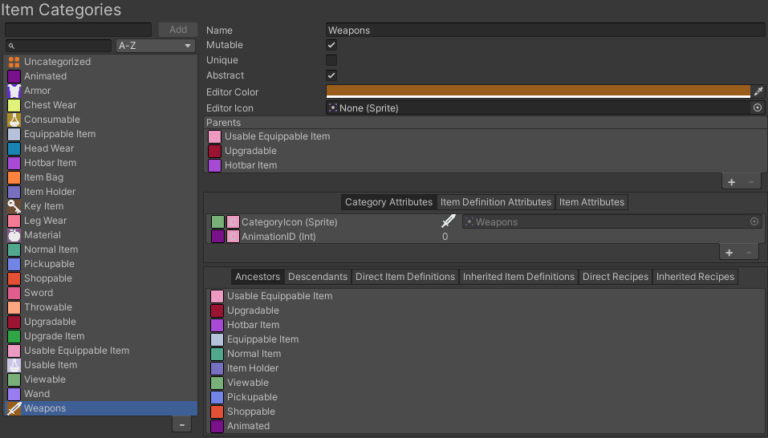Click the plus button under Parents list
Image resolution: width=768 pixels, height=438 pixels.
731,182
